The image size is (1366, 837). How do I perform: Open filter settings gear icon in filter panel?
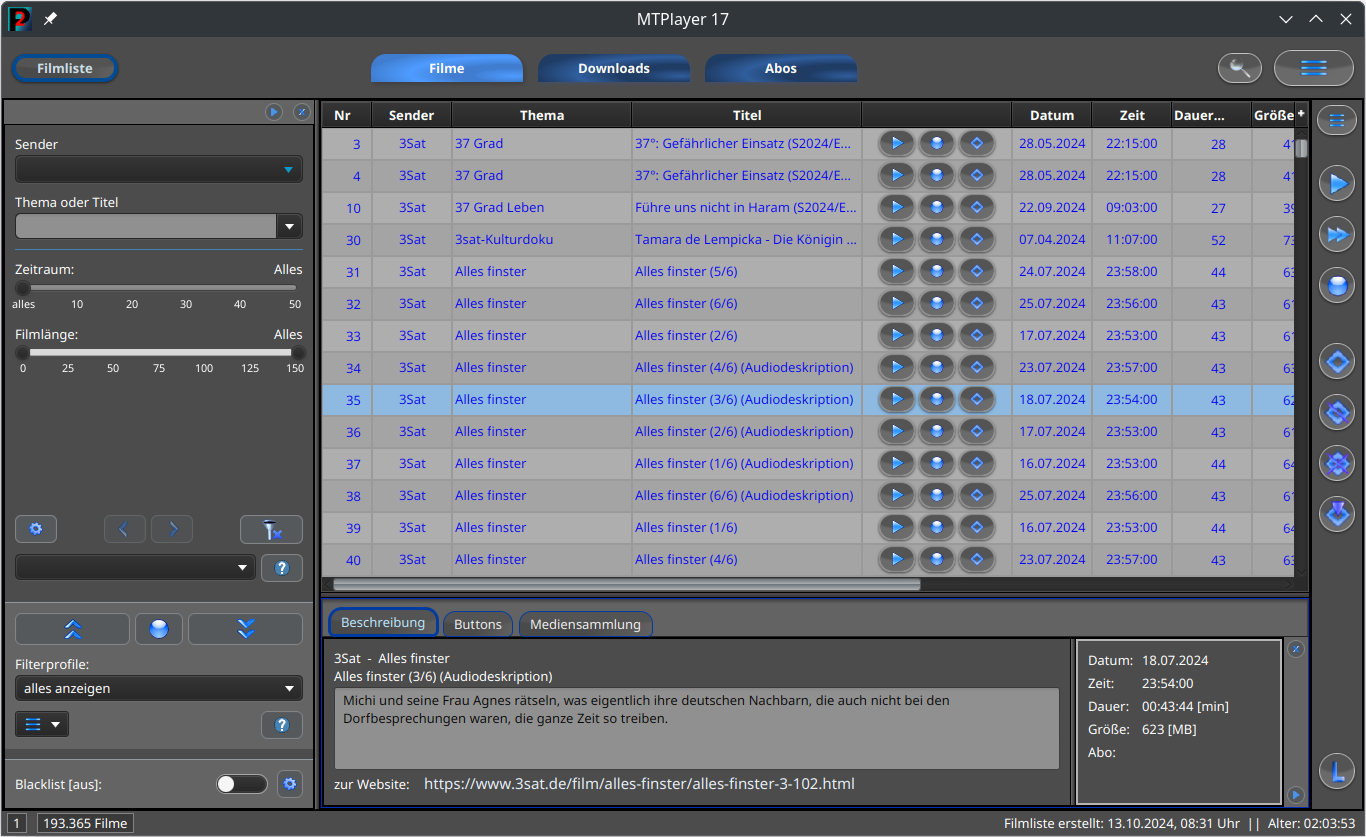coord(36,529)
